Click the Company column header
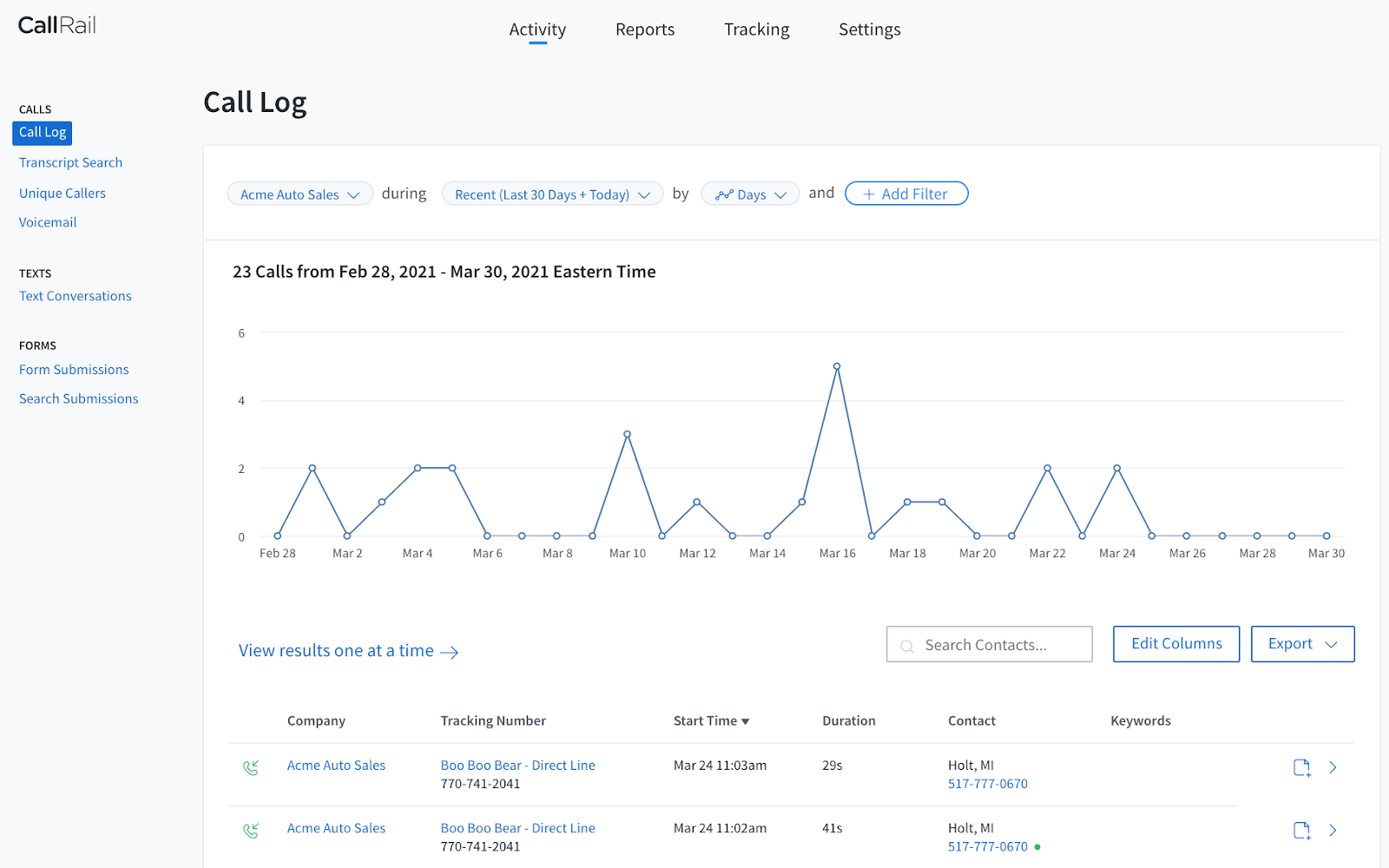Viewport: 1389px width, 868px height. [316, 720]
